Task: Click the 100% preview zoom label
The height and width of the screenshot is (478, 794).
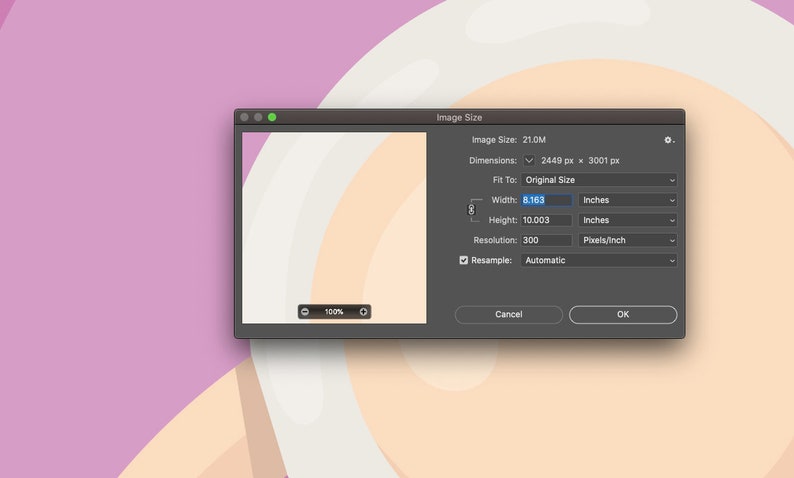Action: (334, 311)
